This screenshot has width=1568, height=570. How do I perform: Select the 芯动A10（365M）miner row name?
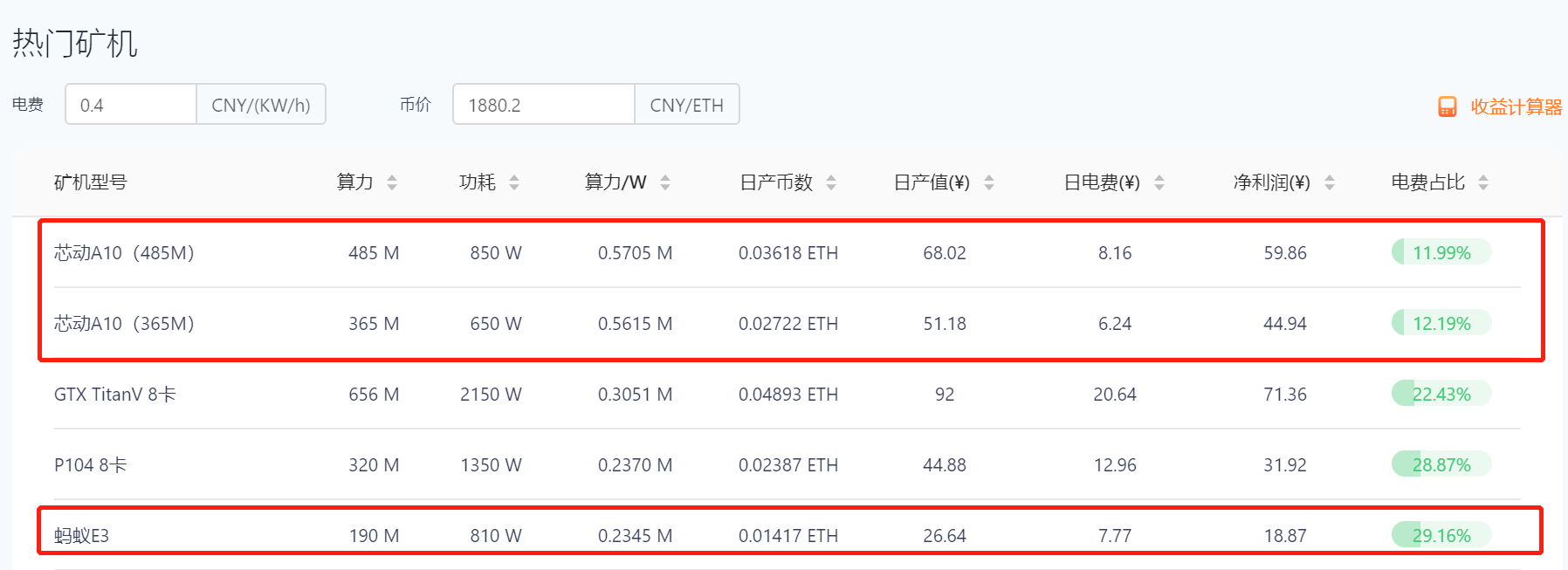(x=124, y=323)
